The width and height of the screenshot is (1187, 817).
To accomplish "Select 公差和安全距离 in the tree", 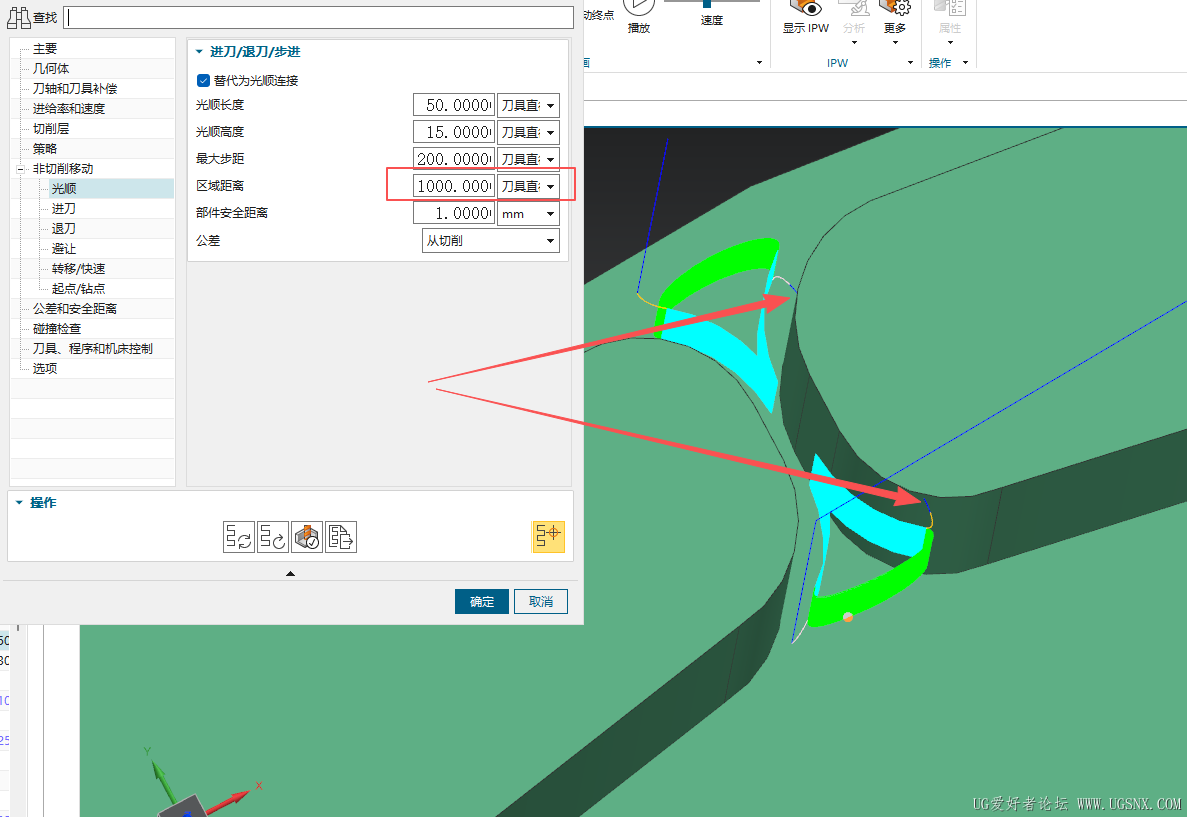I will [x=75, y=309].
